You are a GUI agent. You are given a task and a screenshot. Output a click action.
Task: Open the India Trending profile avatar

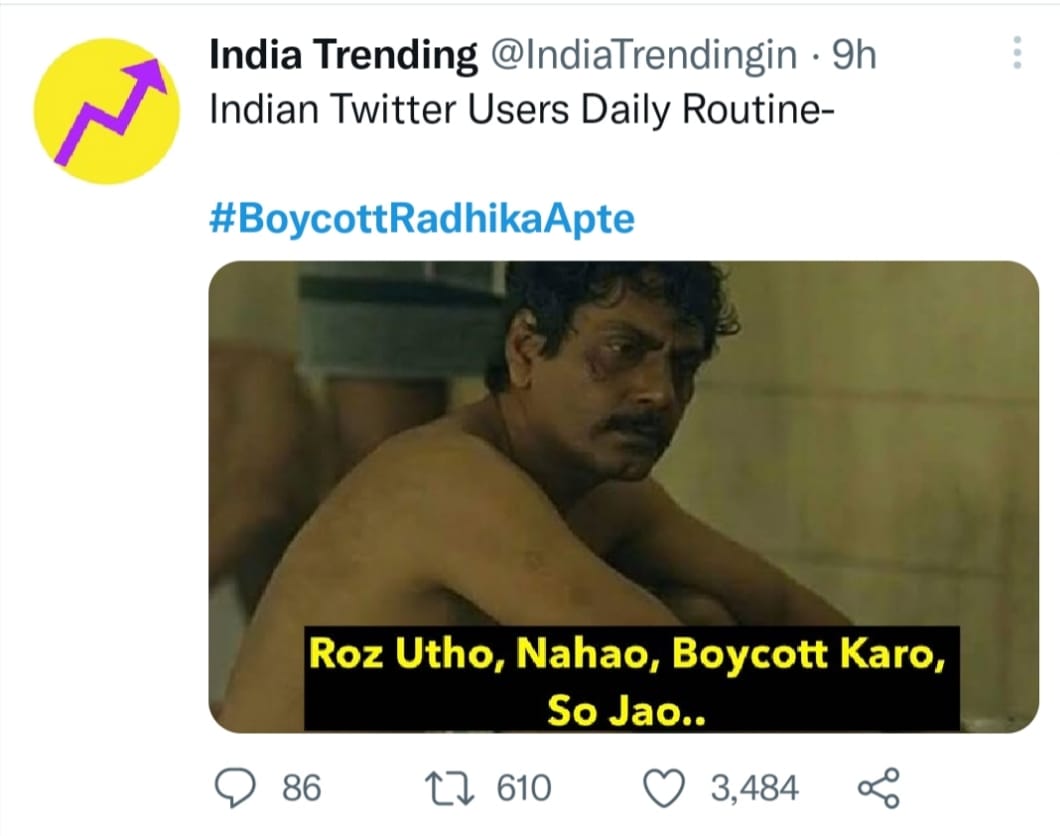point(107,112)
